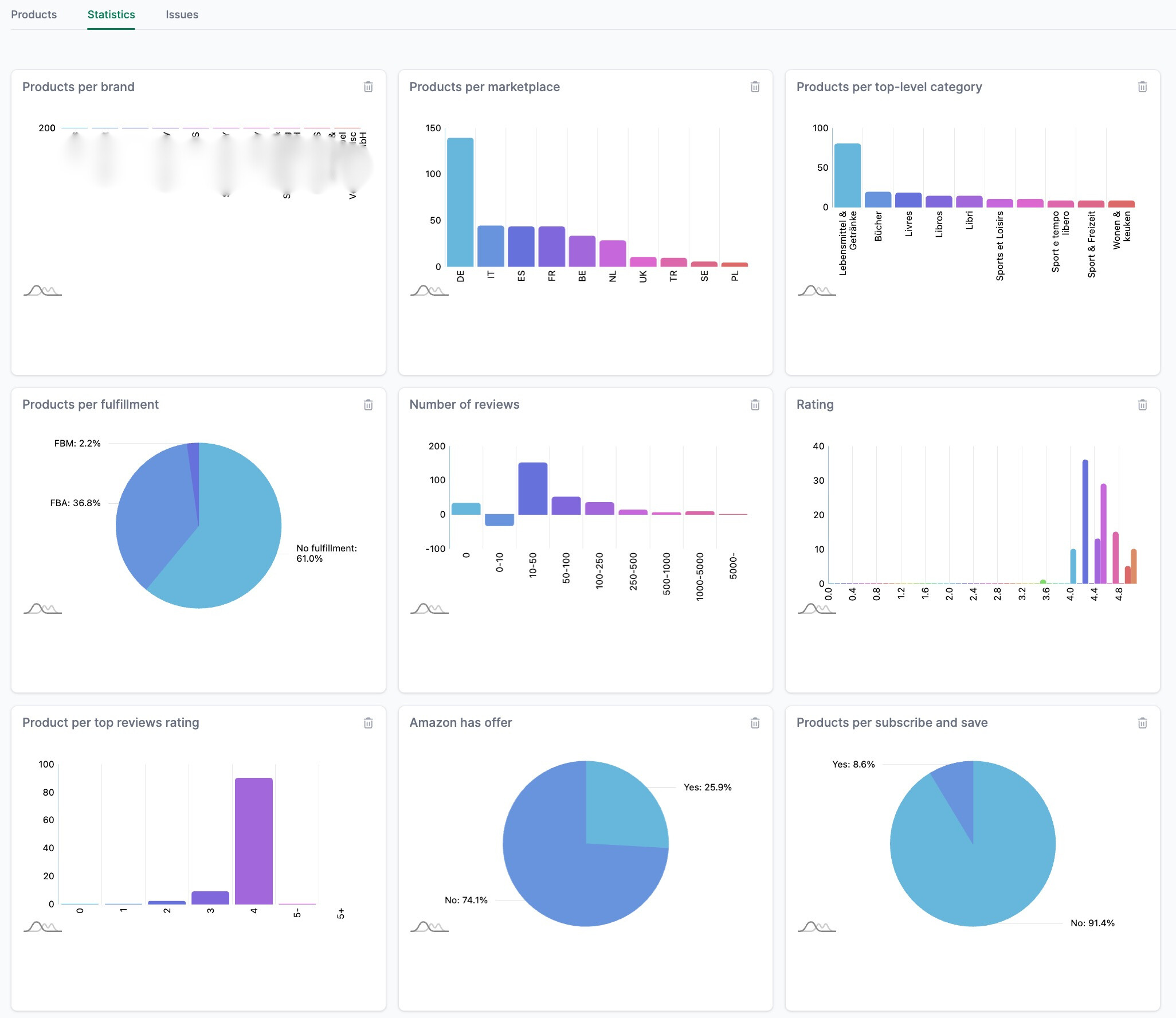Open the Issues tab
1176x1018 pixels.
pos(182,14)
